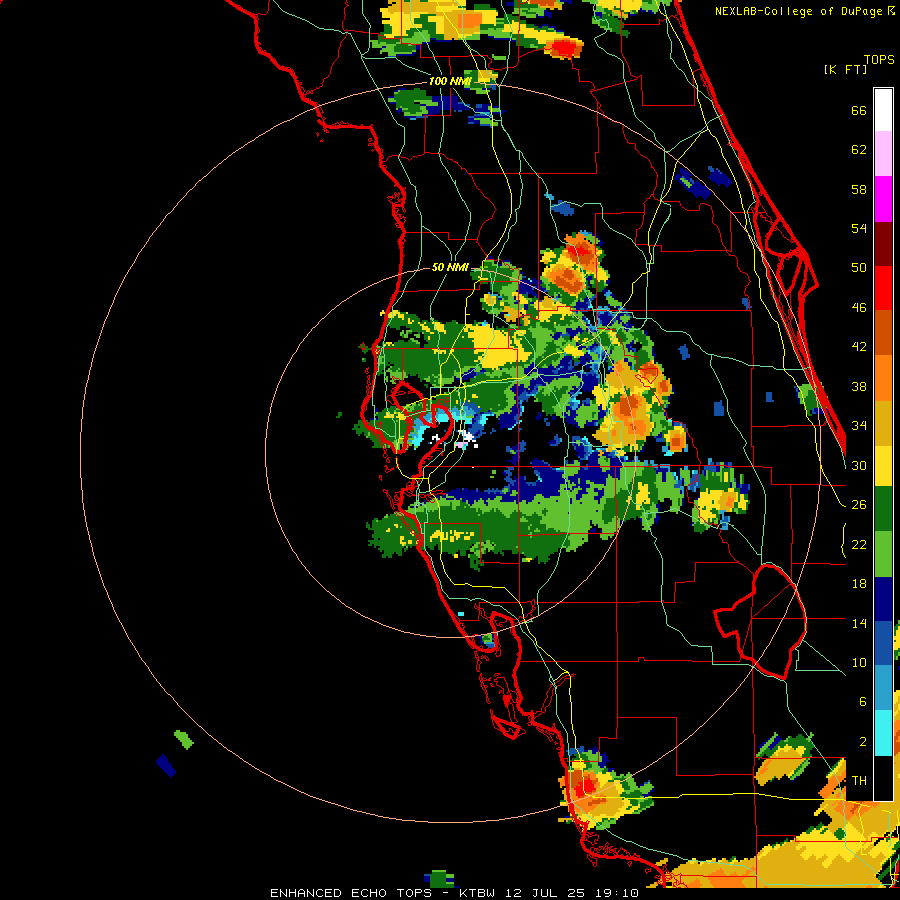Click the [K FT] units label
The width and height of the screenshot is (900, 900).
pos(845,69)
